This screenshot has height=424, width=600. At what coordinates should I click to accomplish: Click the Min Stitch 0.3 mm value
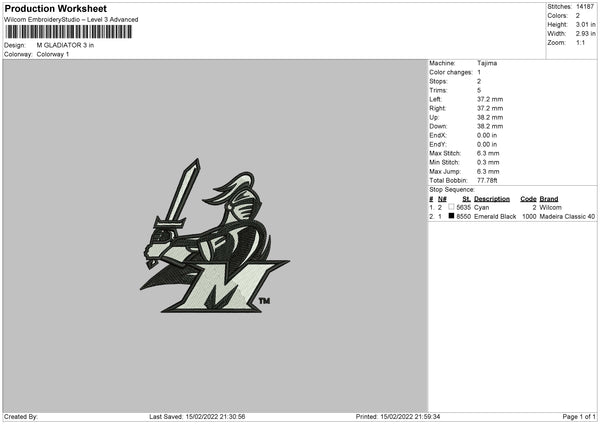click(488, 163)
